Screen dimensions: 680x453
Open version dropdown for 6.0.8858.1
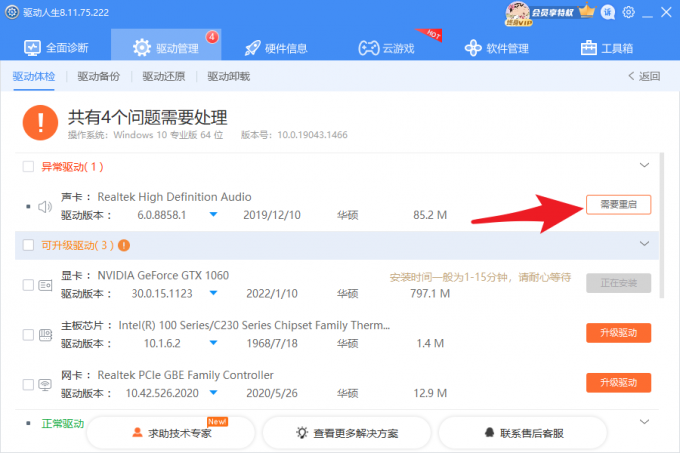coord(213,215)
